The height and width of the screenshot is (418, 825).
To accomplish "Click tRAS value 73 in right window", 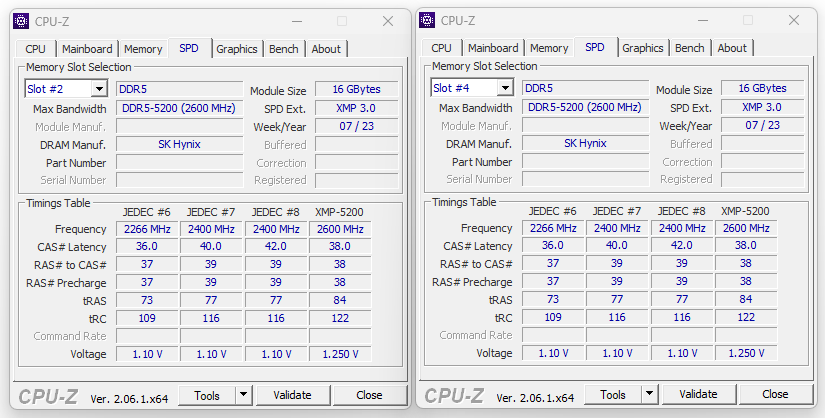I will coord(553,300).
